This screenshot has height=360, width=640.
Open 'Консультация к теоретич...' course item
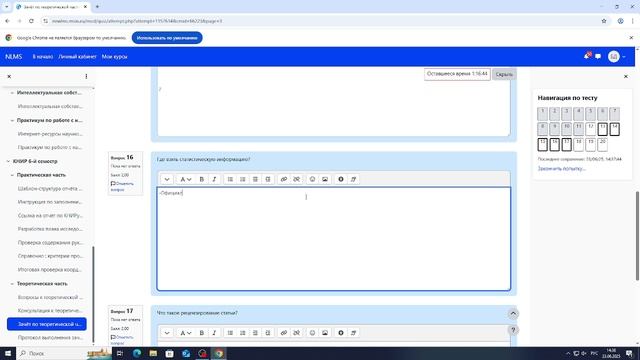(50, 310)
